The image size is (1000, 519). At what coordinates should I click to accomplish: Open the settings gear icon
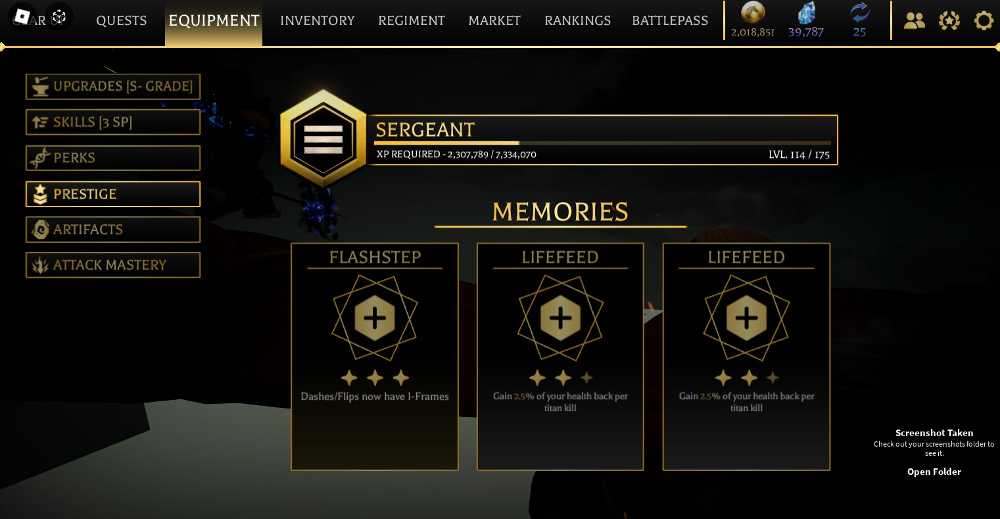tap(983, 20)
